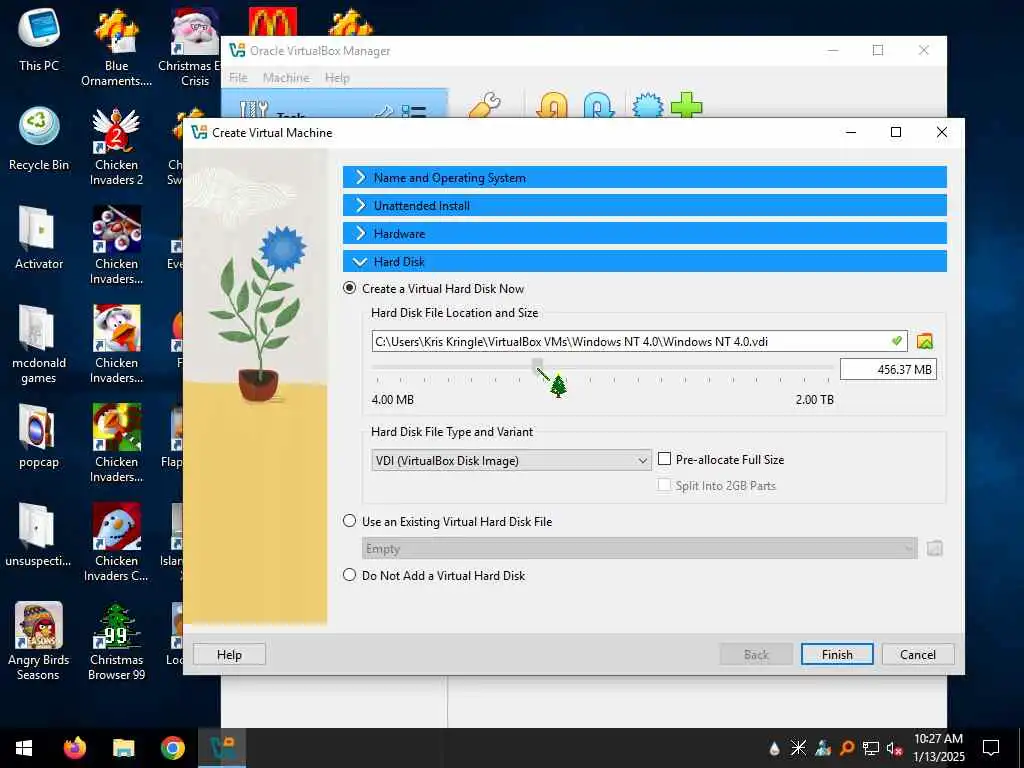Screen dimensions: 1024x768
Task: Click the Tools list-view icon in VirtualBox Manager
Action: pos(413,111)
